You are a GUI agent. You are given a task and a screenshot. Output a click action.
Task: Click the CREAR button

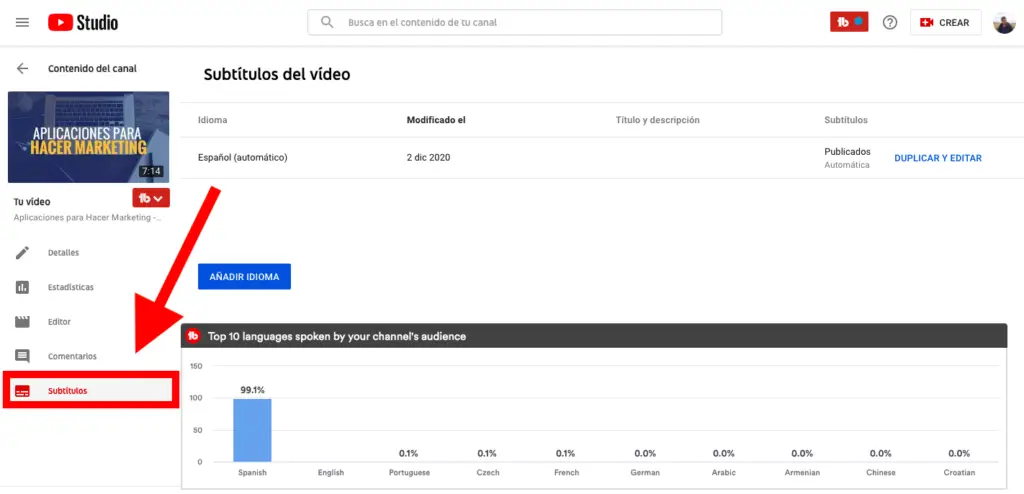[x=945, y=22]
